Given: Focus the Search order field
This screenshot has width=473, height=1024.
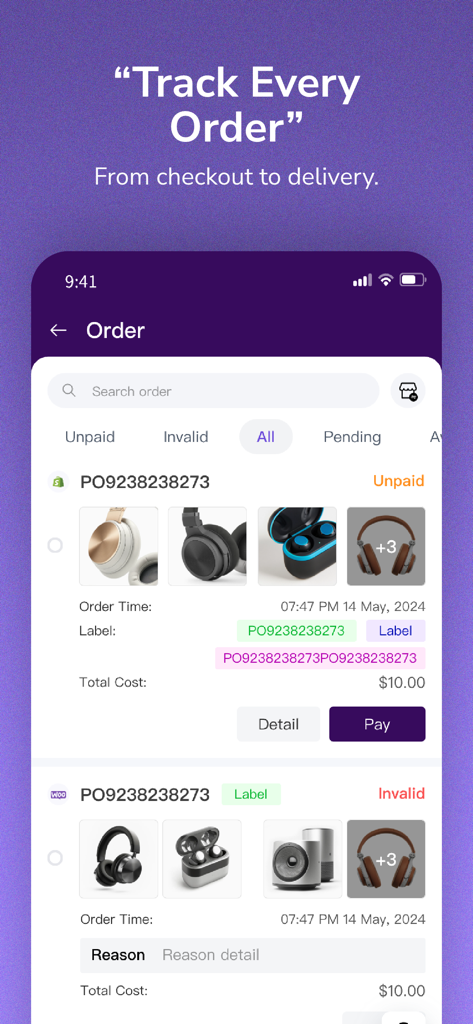Looking at the screenshot, I should tap(214, 391).
